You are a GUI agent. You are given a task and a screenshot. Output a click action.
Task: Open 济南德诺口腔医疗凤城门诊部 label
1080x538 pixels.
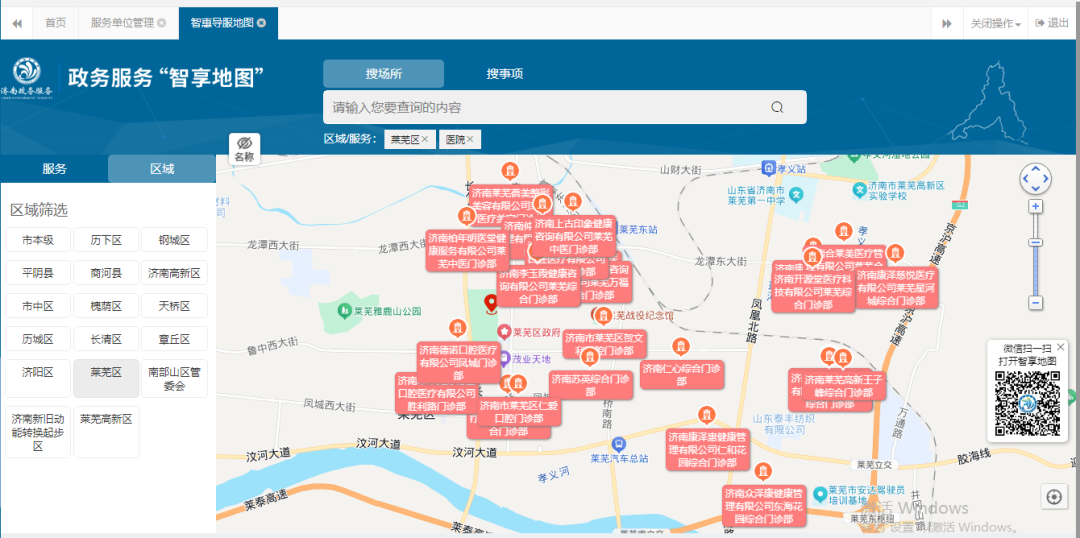tap(459, 362)
